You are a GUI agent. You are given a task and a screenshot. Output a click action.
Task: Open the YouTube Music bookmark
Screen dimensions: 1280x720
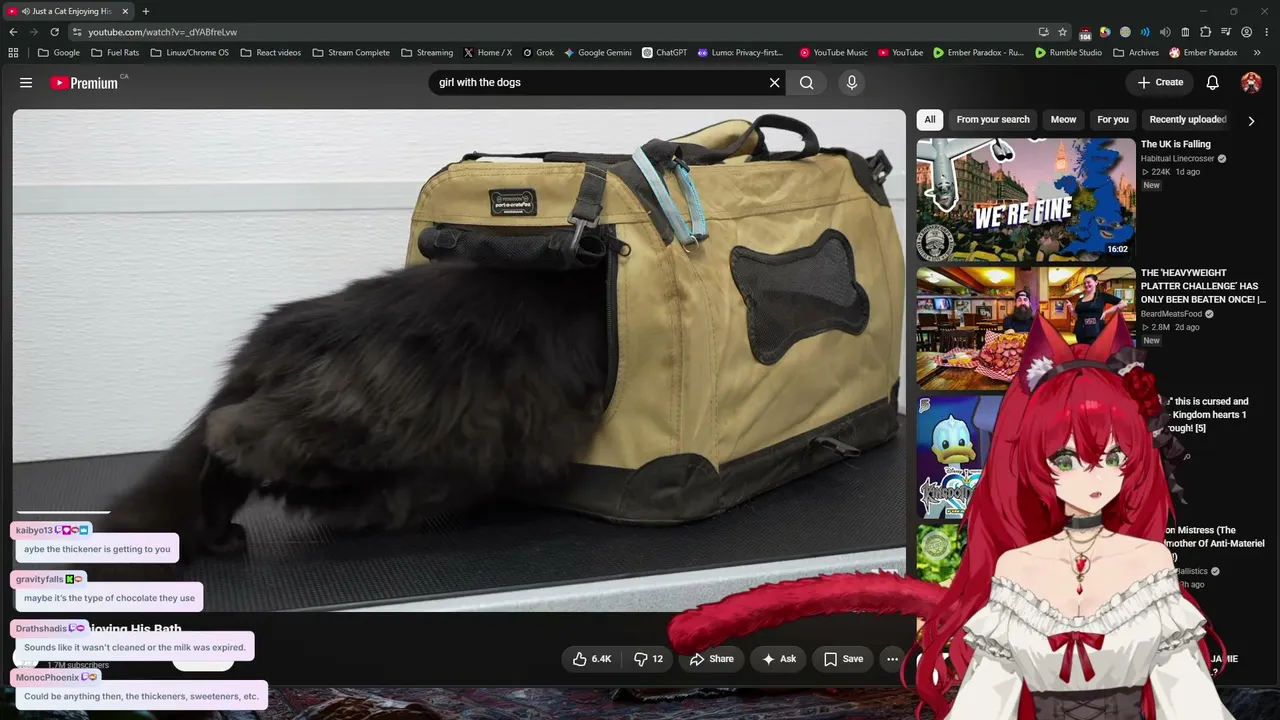coord(834,53)
